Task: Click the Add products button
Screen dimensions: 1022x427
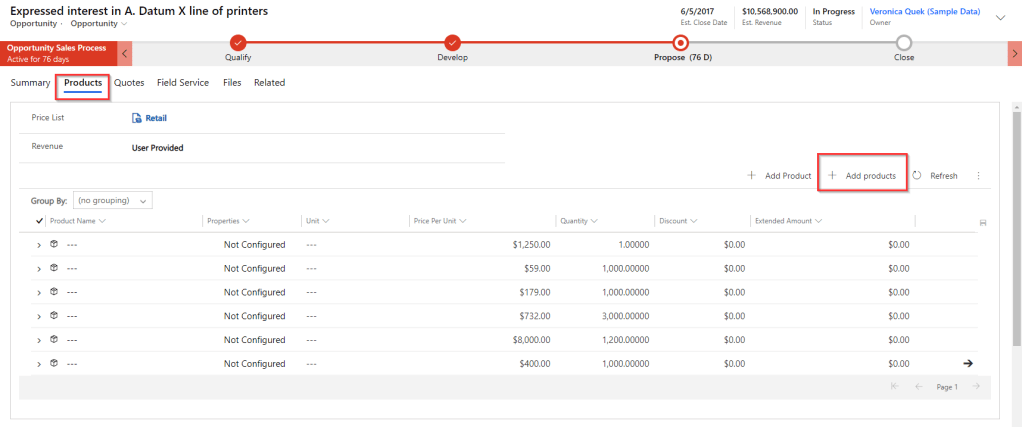Action: [x=862, y=176]
